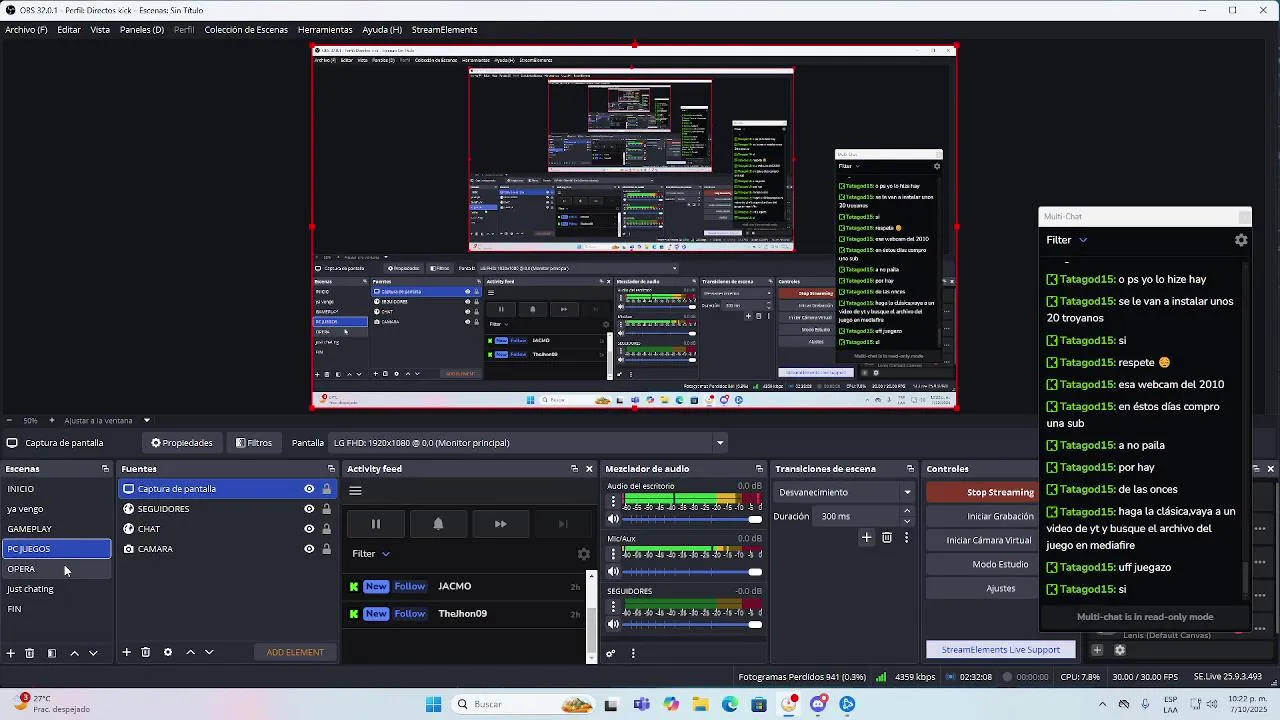Expand Multi-Chat Filter dropdown
This screenshot has width=1280, height=720.
click(x=1067, y=240)
